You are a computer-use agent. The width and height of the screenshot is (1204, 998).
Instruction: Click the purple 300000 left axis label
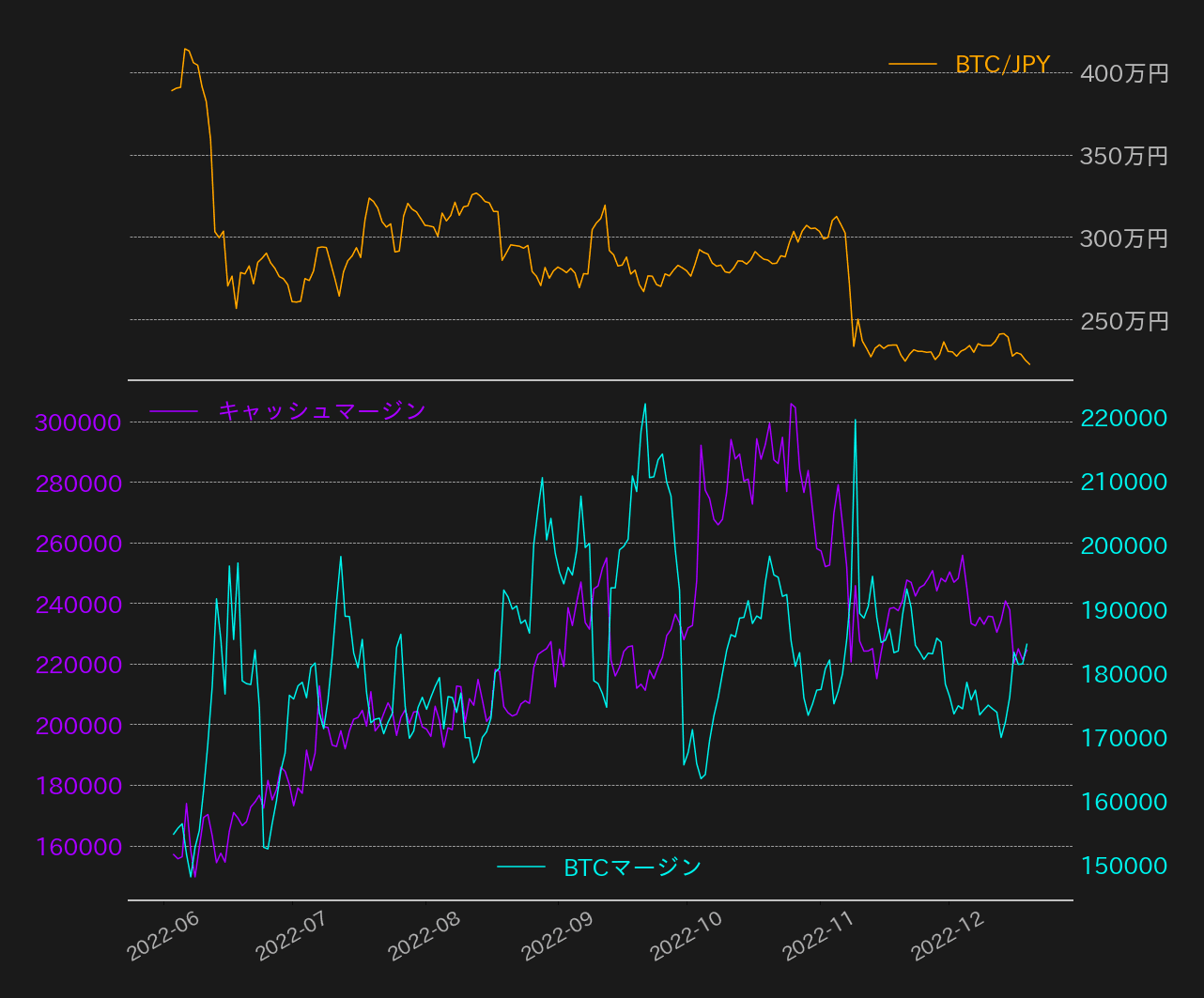click(78, 423)
